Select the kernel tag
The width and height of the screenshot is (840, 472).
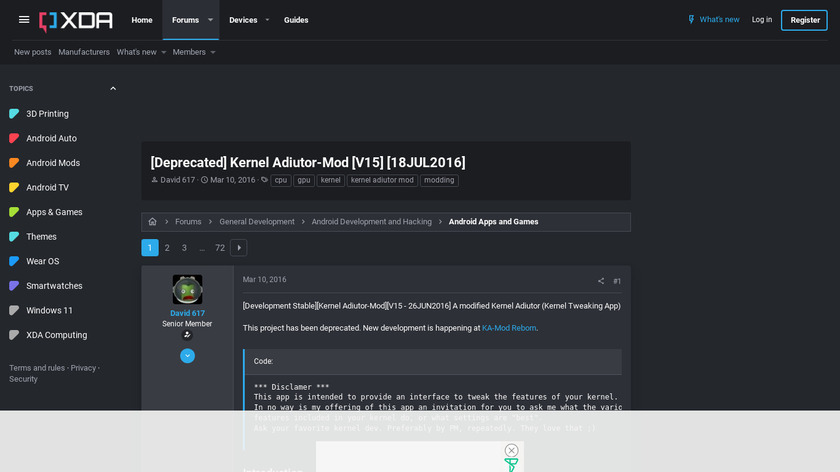[x=331, y=180]
